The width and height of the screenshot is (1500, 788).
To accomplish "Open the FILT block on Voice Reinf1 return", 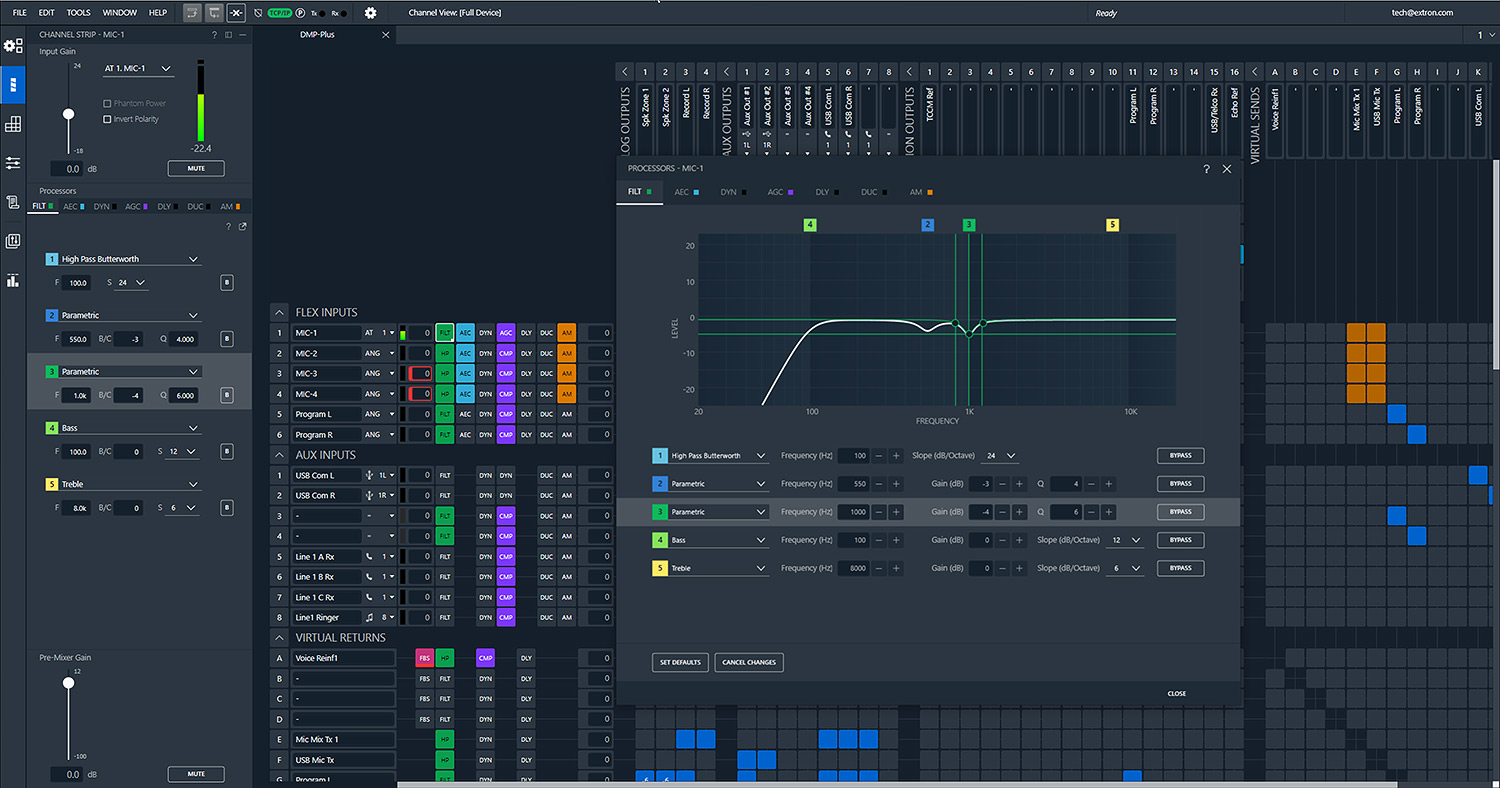I will 444,657.
